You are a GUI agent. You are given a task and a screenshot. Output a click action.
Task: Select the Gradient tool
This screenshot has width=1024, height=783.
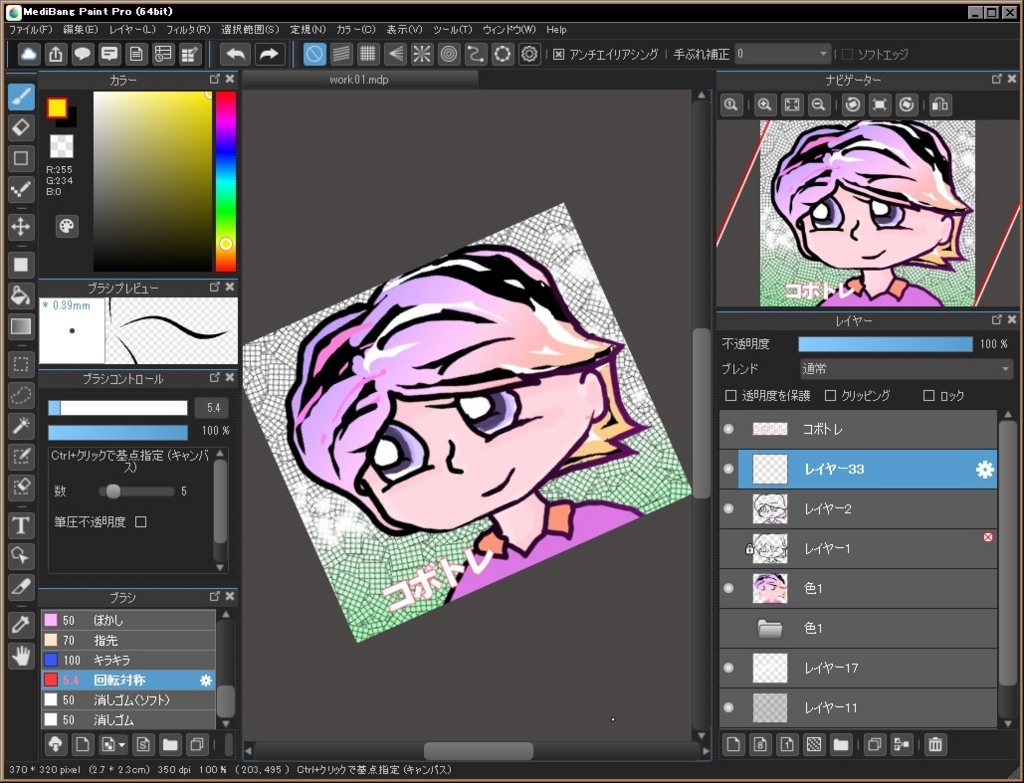(x=21, y=327)
